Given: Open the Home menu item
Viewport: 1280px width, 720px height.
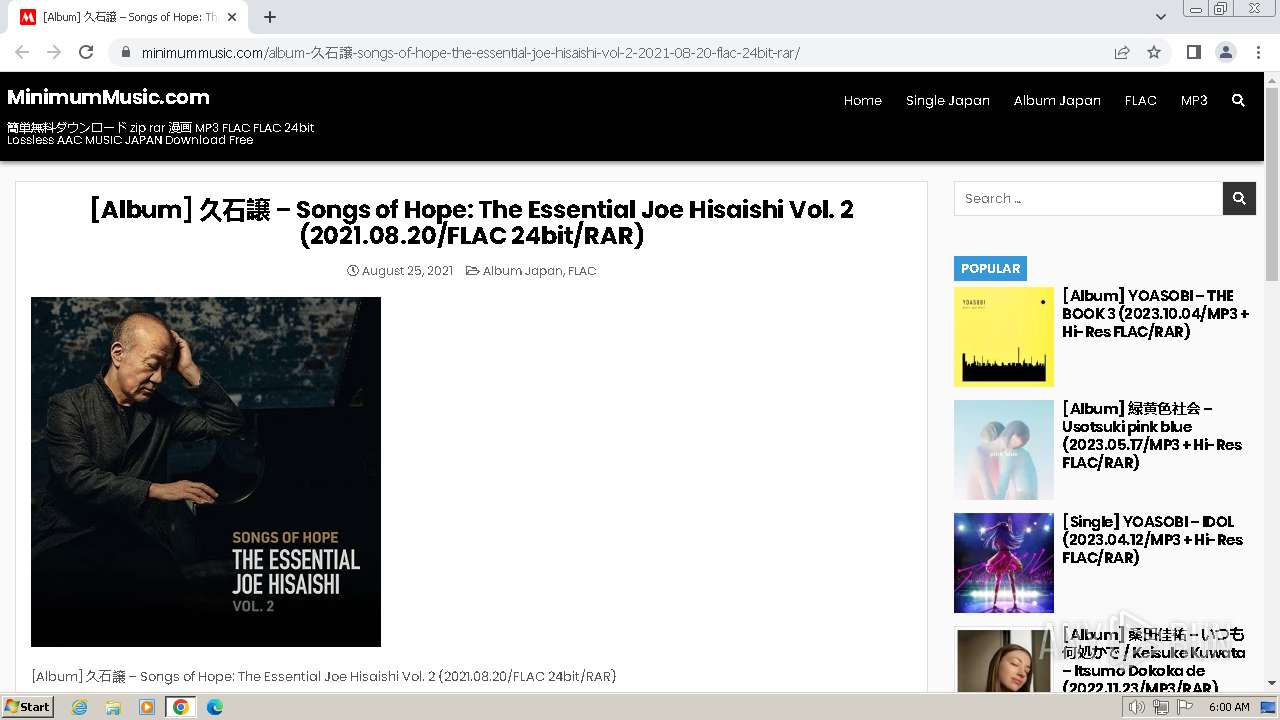Looking at the screenshot, I should 863,100.
